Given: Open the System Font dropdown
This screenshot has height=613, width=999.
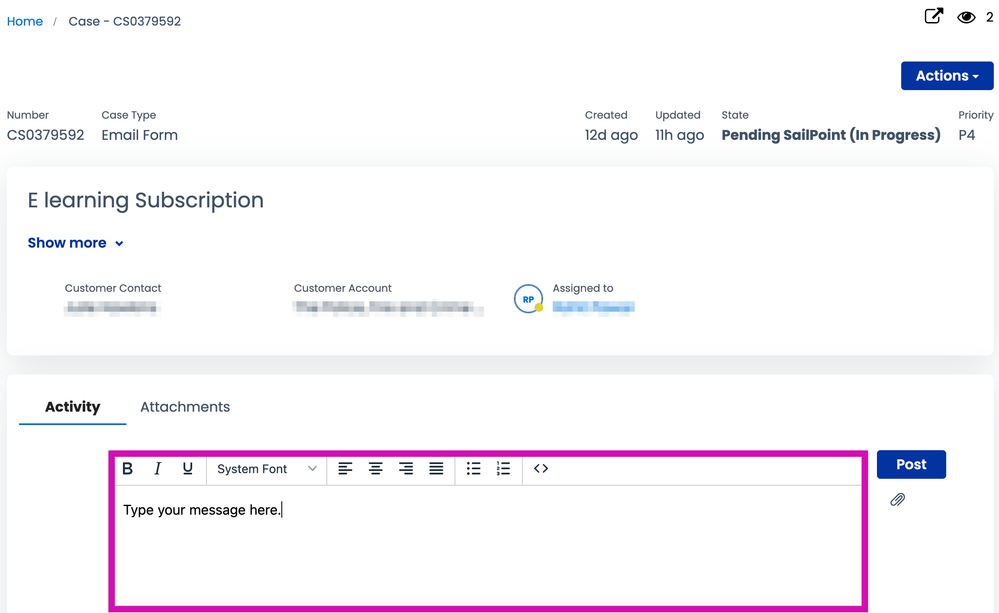Looking at the screenshot, I should tap(266, 469).
